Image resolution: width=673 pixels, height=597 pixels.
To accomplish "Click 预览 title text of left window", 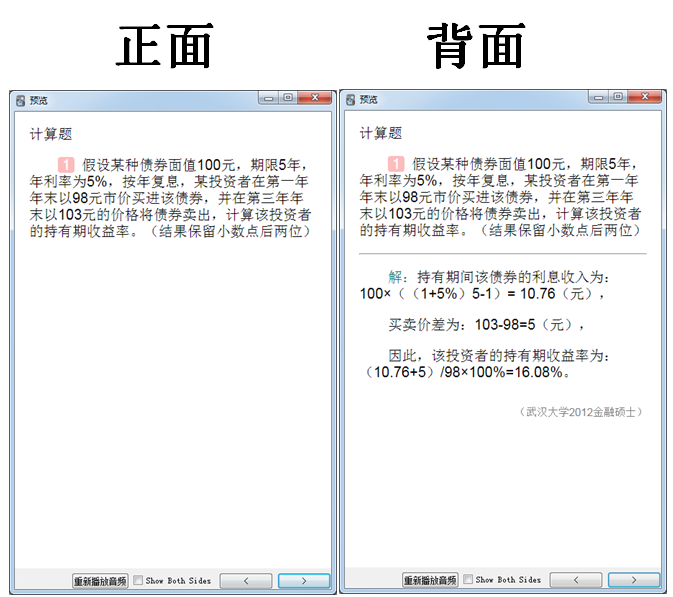I will click(x=39, y=101).
